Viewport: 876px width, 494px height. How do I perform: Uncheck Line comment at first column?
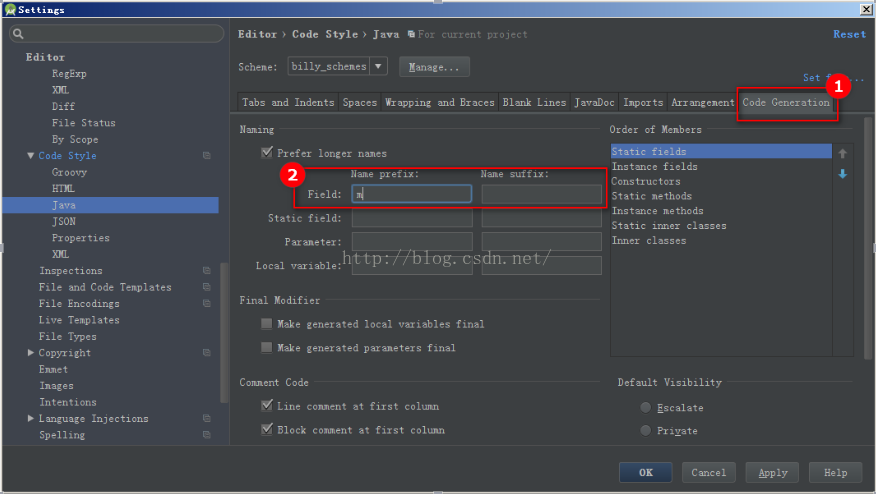point(267,406)
